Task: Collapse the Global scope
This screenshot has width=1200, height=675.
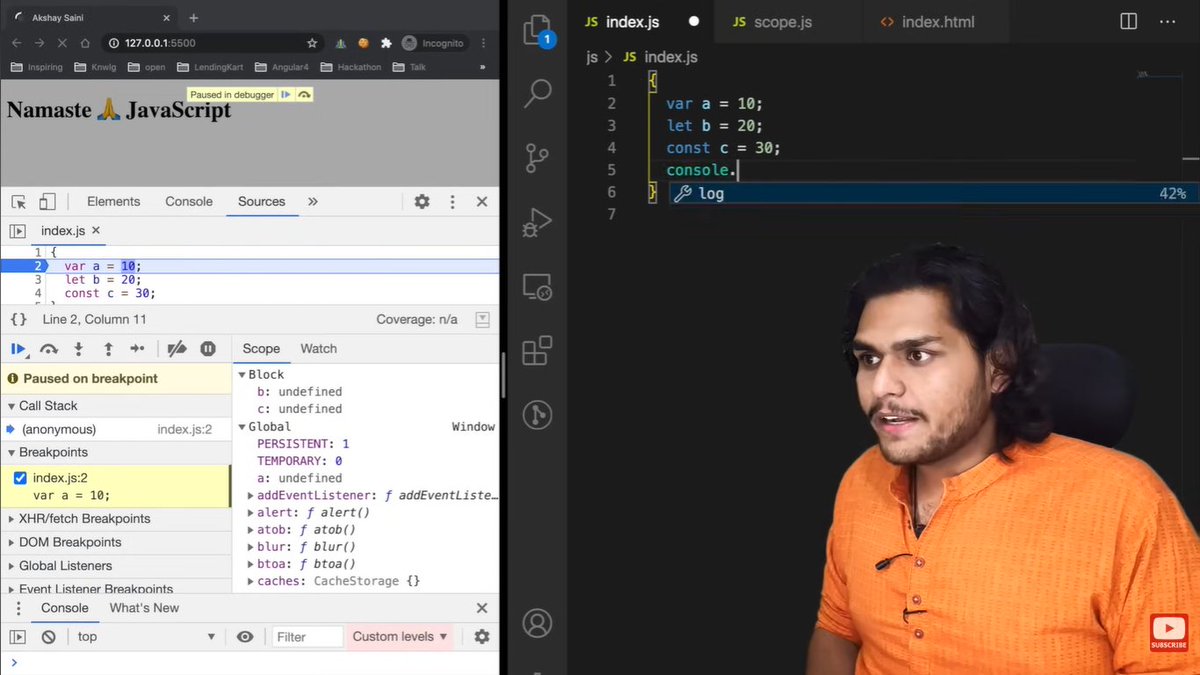Action: [242, 427]
